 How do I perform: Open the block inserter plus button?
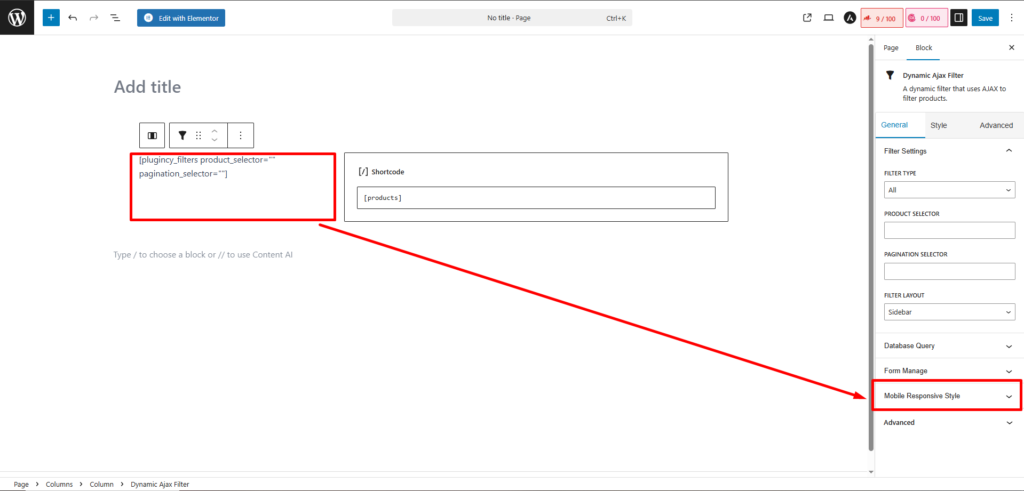(x=51, y=18)
